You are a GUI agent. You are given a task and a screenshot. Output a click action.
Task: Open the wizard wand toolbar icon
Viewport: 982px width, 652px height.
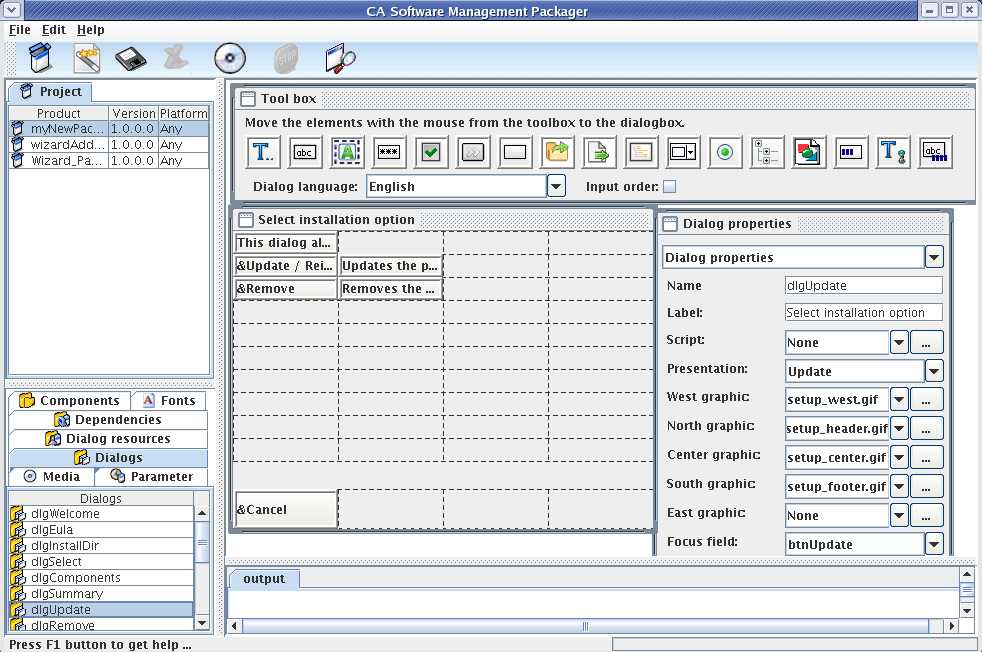(x=87, y=59)
